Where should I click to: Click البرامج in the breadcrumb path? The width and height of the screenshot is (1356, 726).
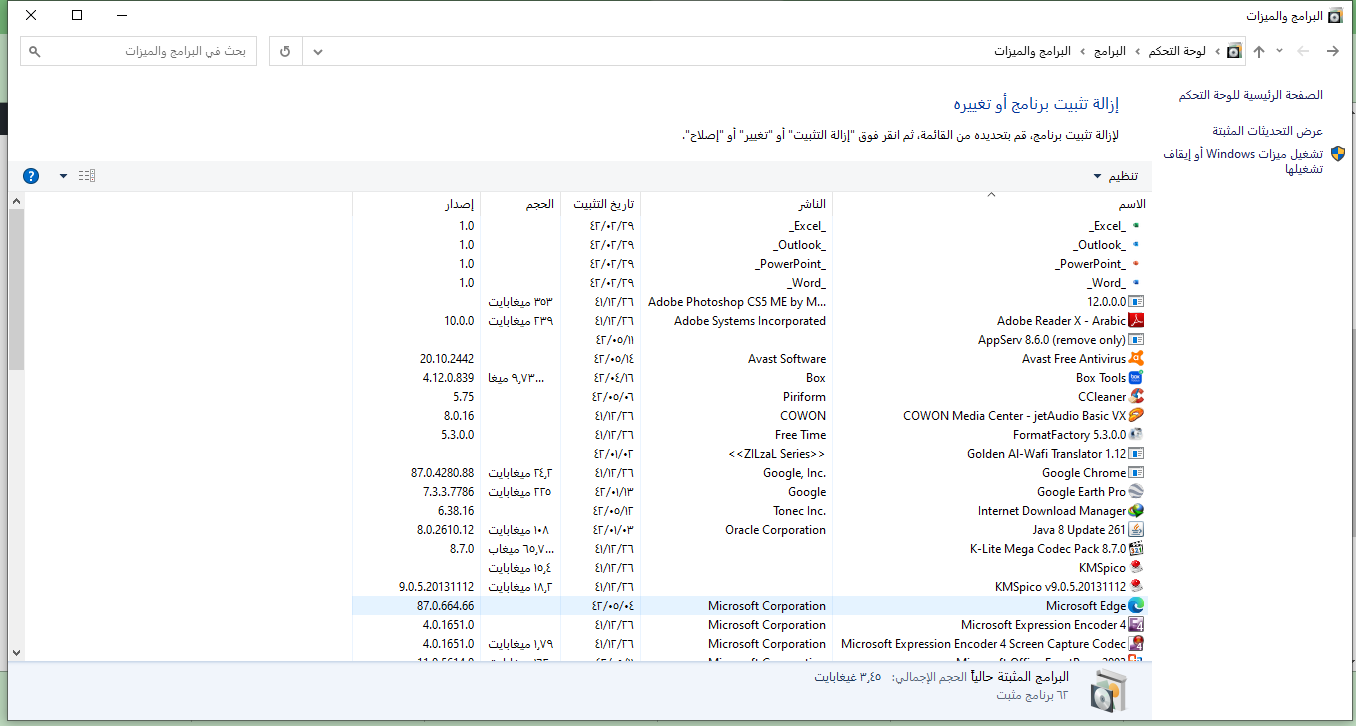coord(1109,51)
